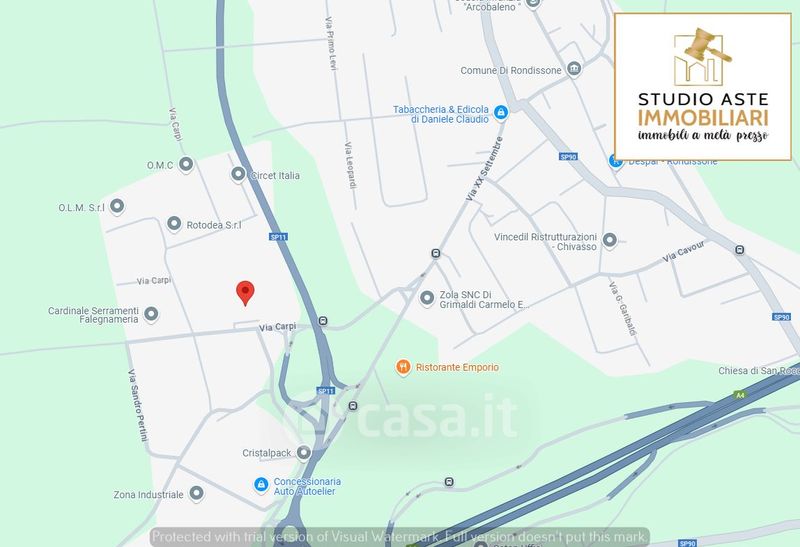Select the Cristalpack place marker
800x547 pixels.
tap(304, 453)
